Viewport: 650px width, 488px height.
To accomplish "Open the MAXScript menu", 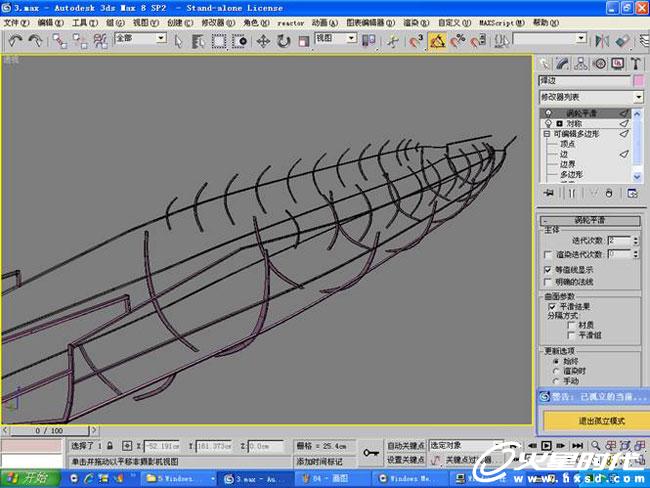I will point(502,23).
